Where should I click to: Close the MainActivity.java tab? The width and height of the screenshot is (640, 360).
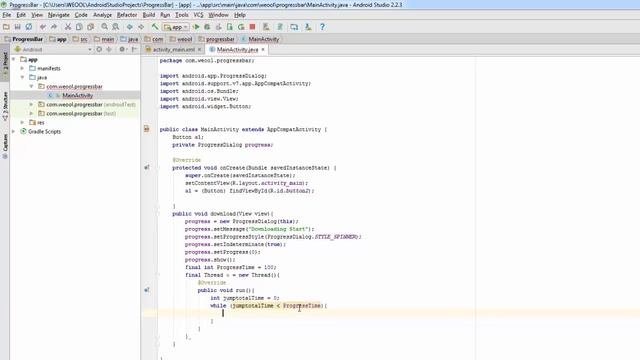pos(263,49)
